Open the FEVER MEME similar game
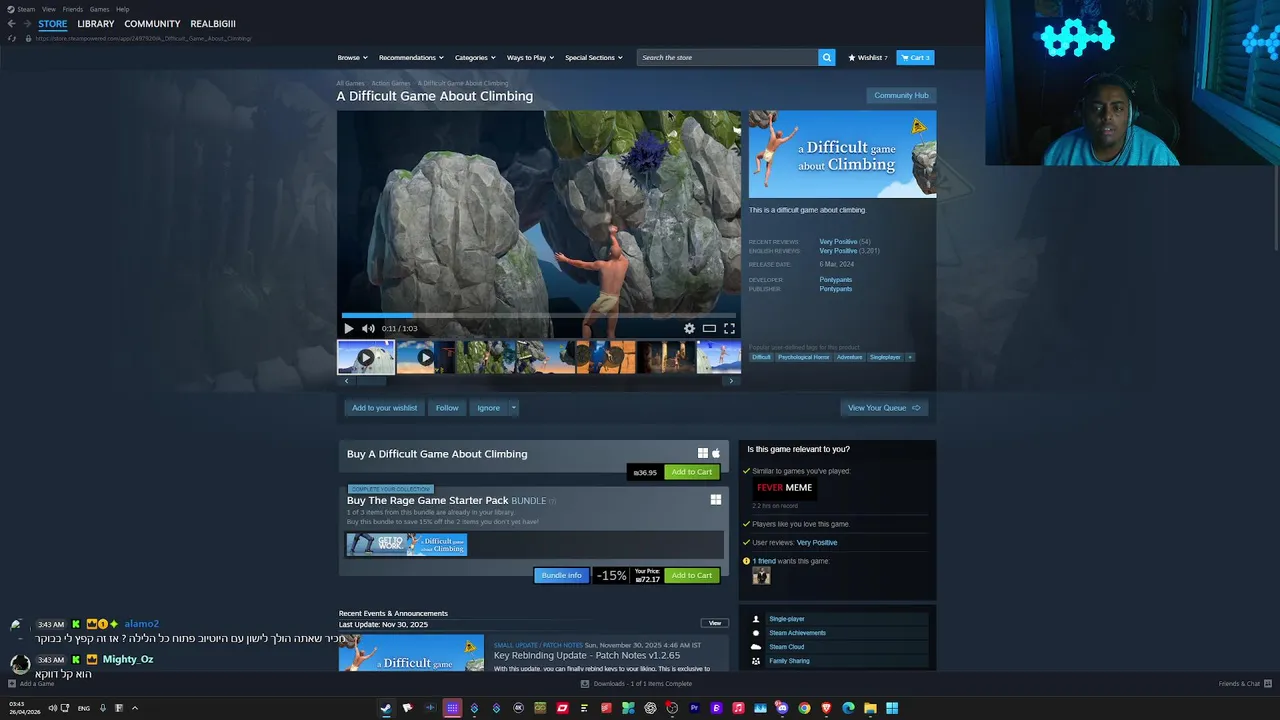The height and width of the screenshot is (720, 1280). (785, 488)
